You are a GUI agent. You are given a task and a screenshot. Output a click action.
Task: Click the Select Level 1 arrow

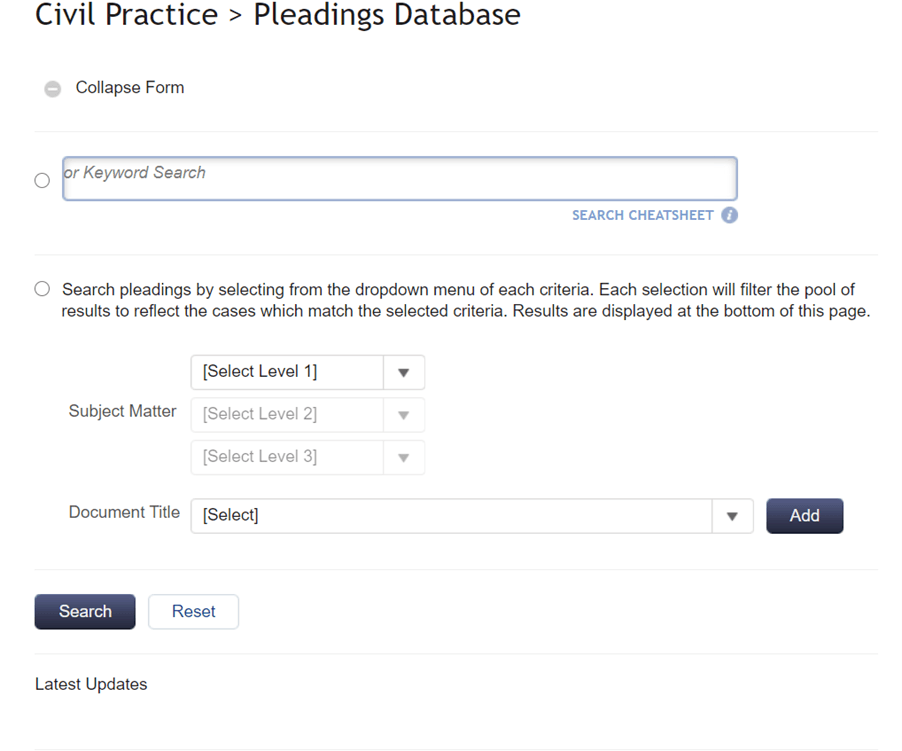tap(404, 373)
